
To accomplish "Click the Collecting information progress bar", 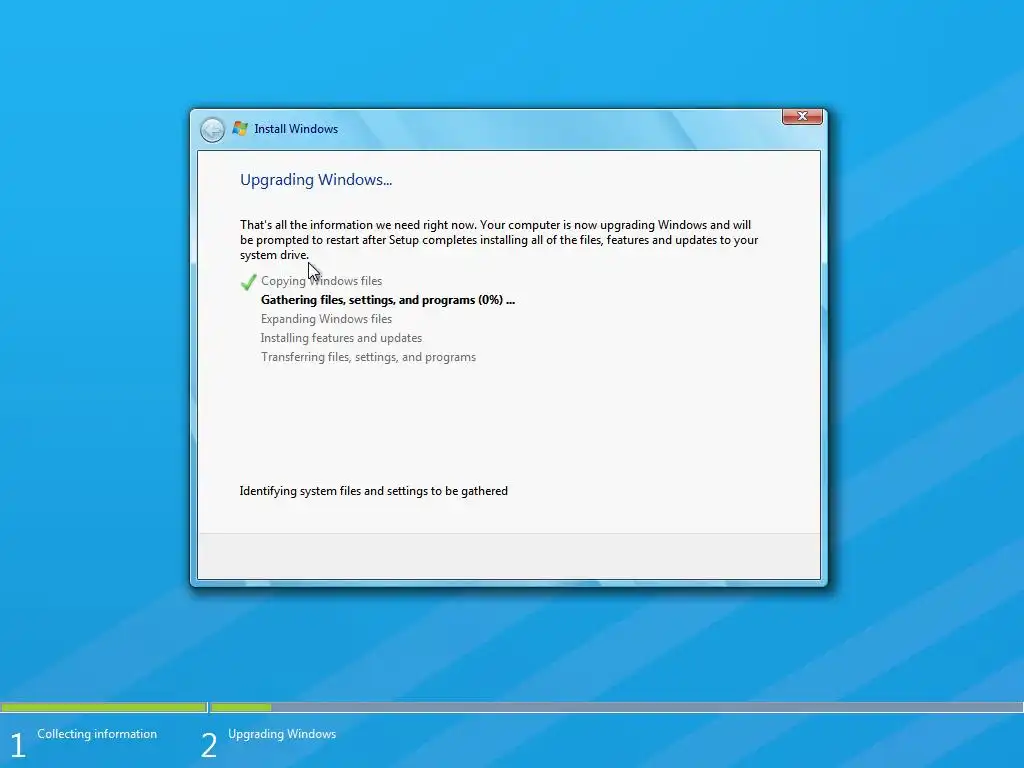I will tap(104, 707).
